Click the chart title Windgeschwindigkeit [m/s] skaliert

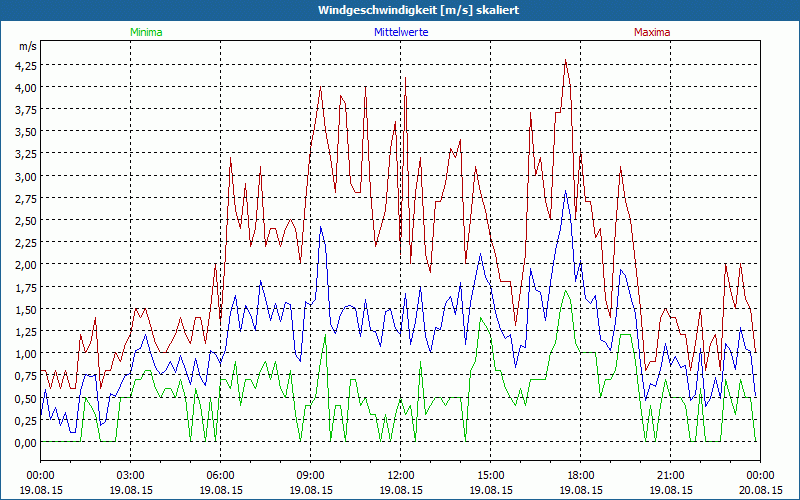pos(418,10)
